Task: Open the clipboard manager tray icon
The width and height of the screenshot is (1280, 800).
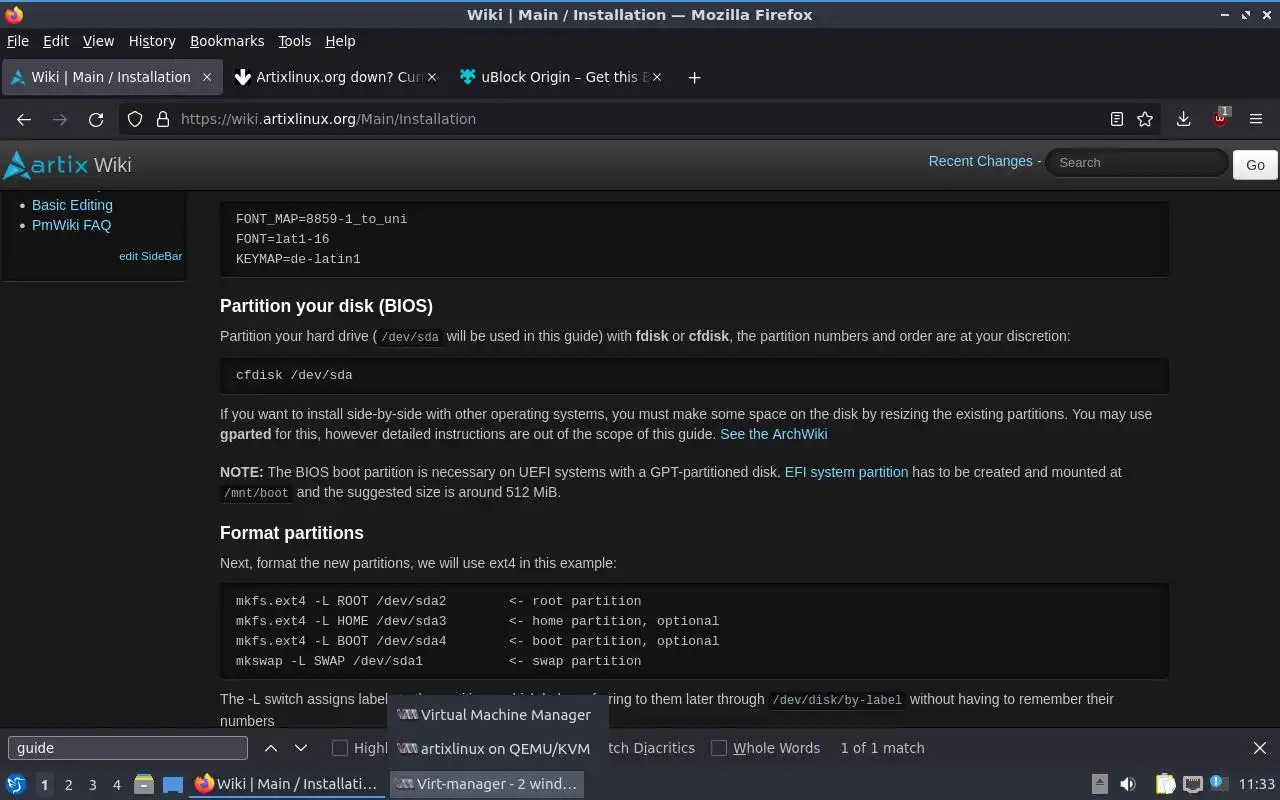Action: (1165, 784)
